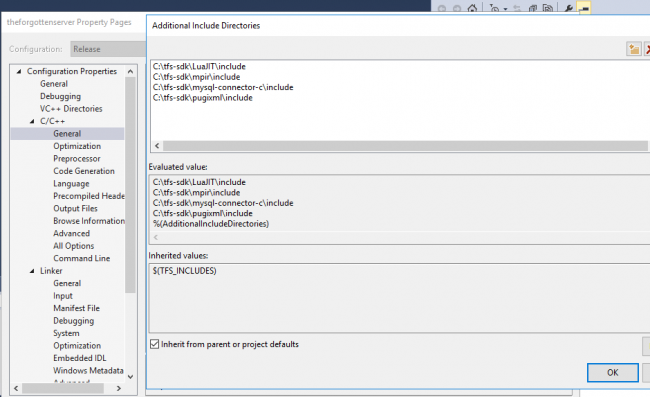Click pugixml path in Evaluated value box
The height and width of the screenshot is (397, 650).
(x=203, y=213)
